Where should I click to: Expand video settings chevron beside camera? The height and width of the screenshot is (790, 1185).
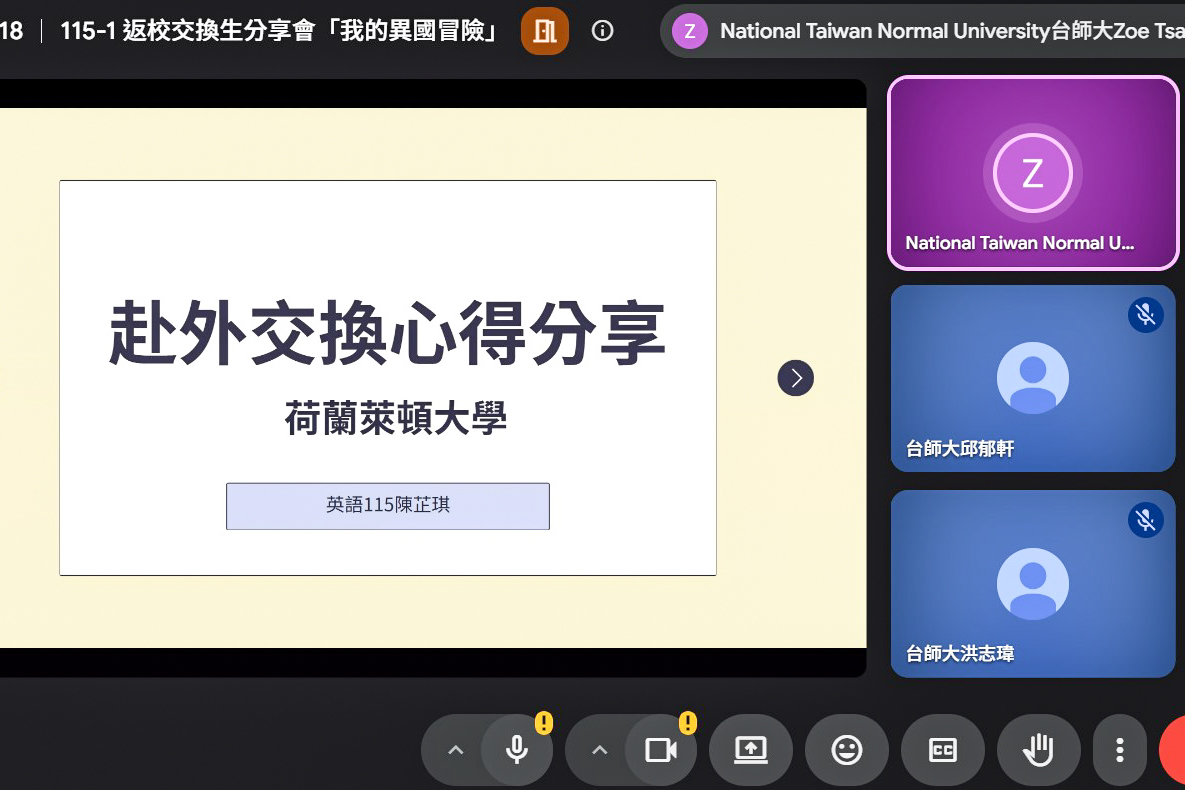pos(599,751)
